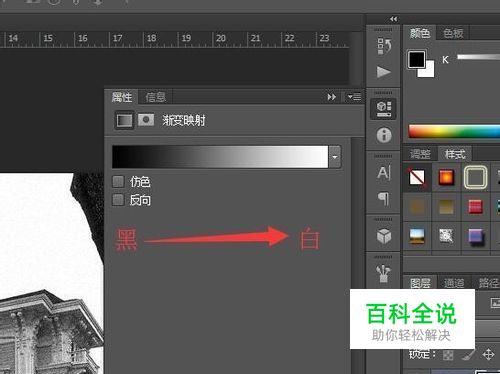Switch to the 通道 tab
The image size is (500, 374).
coord(454,283)
